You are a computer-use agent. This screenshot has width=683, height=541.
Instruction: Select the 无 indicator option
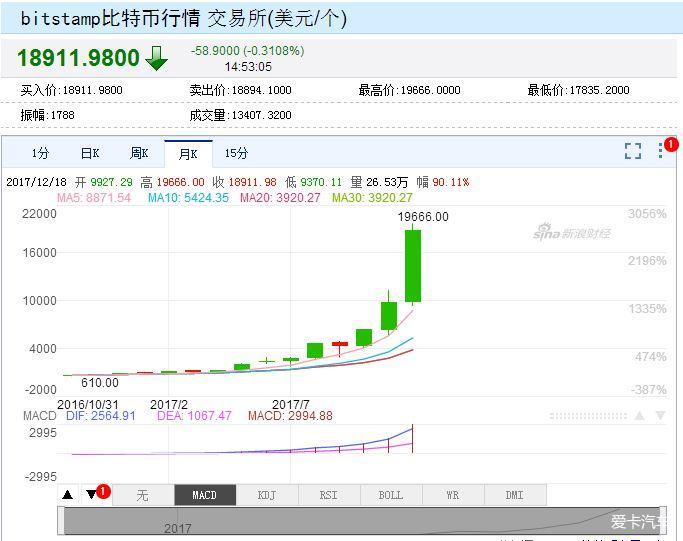click(143, 495)
